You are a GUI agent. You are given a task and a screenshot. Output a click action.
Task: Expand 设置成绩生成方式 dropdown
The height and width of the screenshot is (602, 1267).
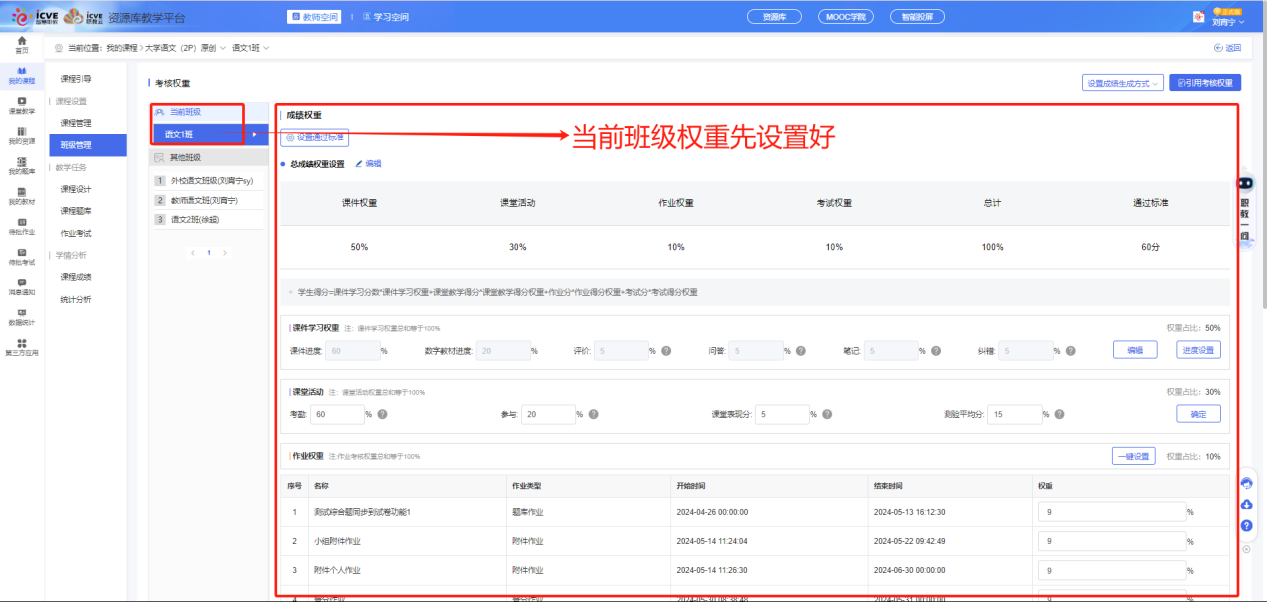tap(1122, 83)
